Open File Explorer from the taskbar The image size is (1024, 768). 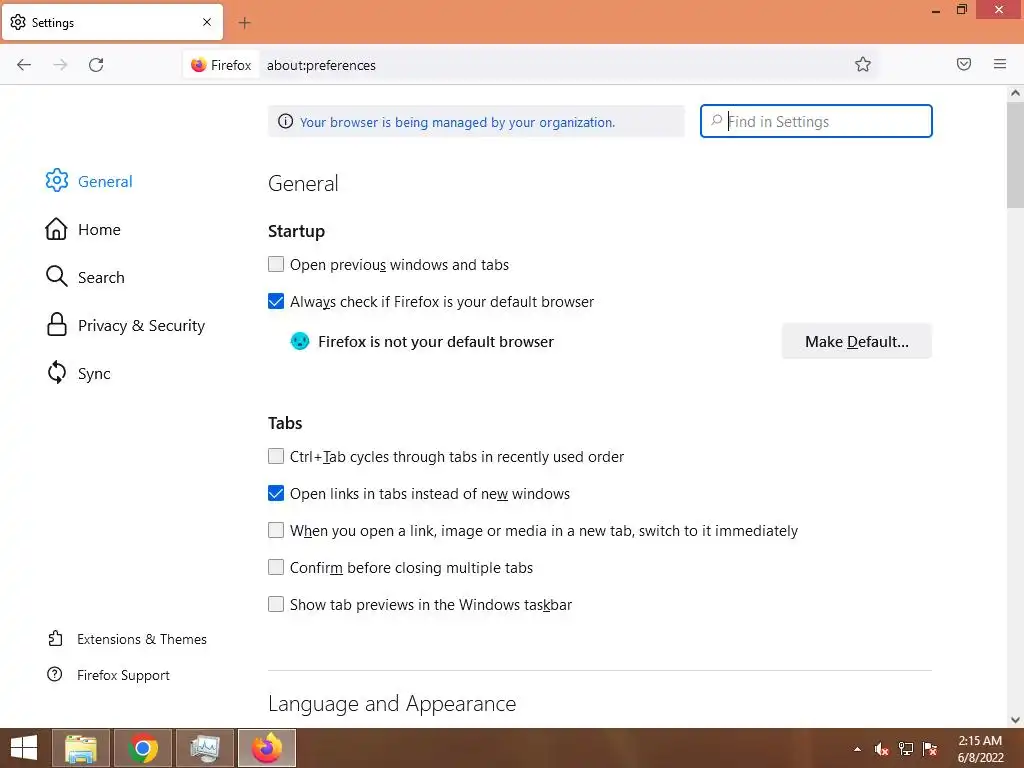click(x=81, y=748)
